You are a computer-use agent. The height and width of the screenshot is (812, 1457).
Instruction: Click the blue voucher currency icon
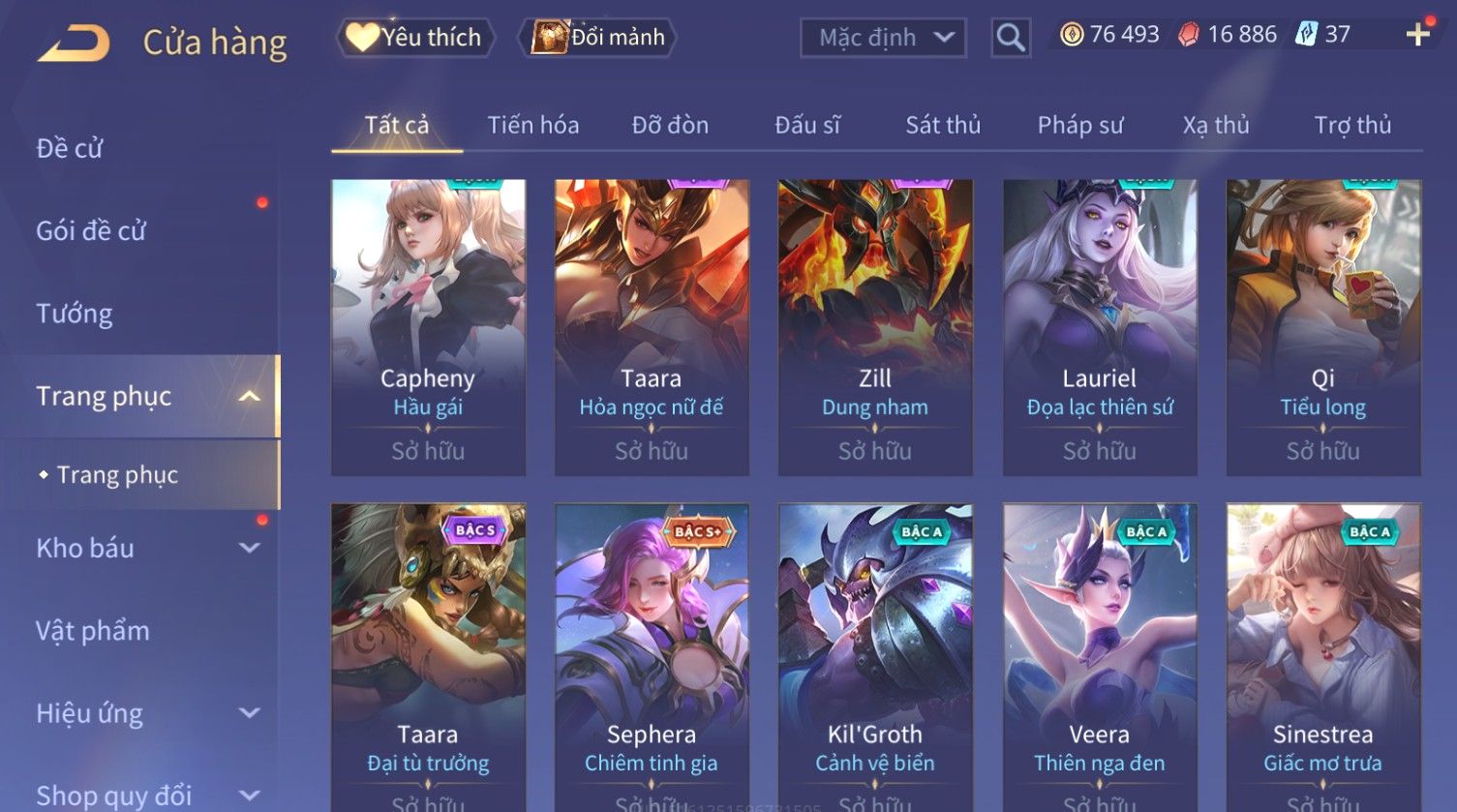point(1307,35)
